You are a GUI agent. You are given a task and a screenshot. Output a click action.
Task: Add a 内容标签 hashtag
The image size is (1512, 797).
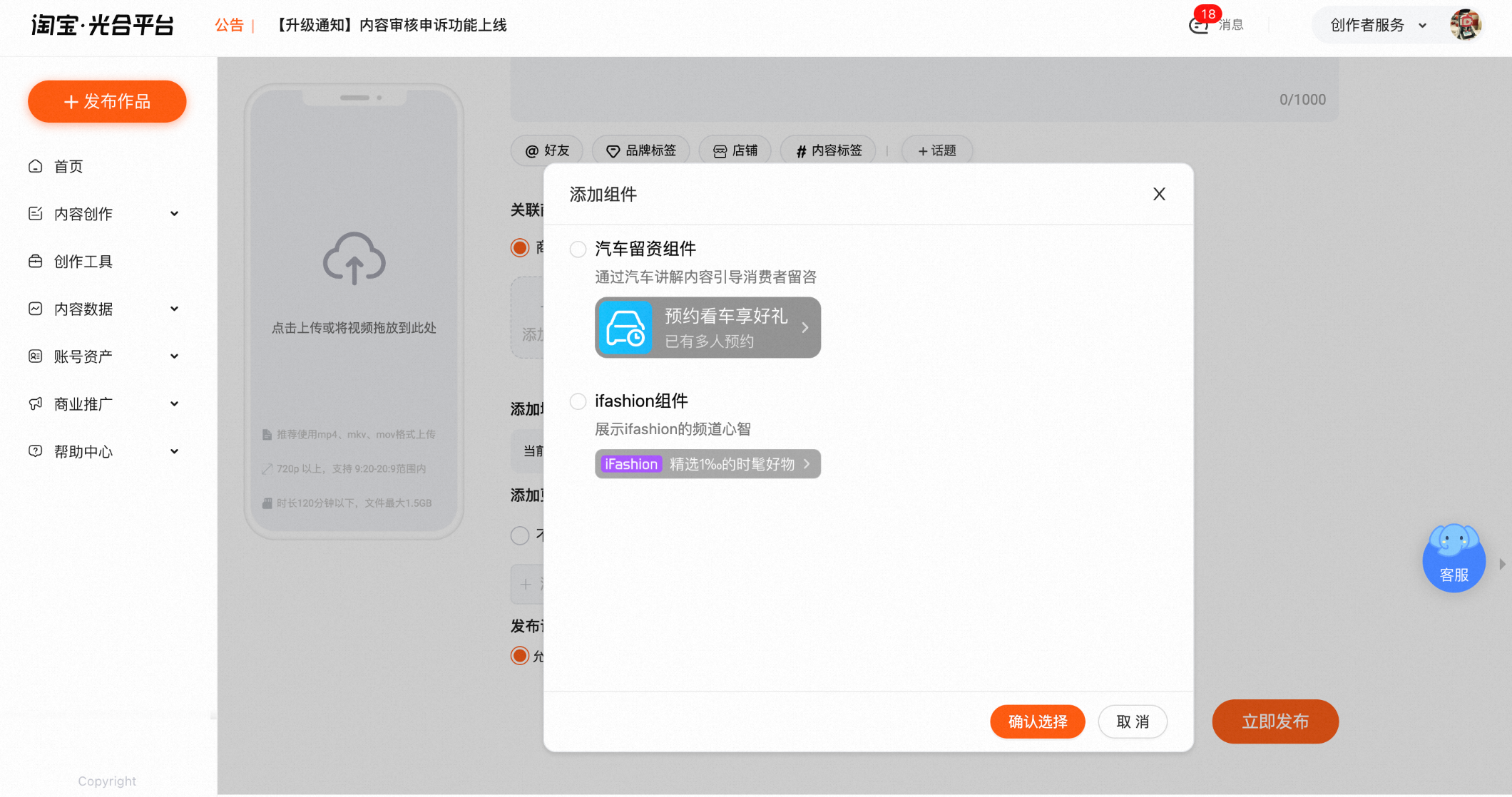pyautogui.click(x=828, y=150)
